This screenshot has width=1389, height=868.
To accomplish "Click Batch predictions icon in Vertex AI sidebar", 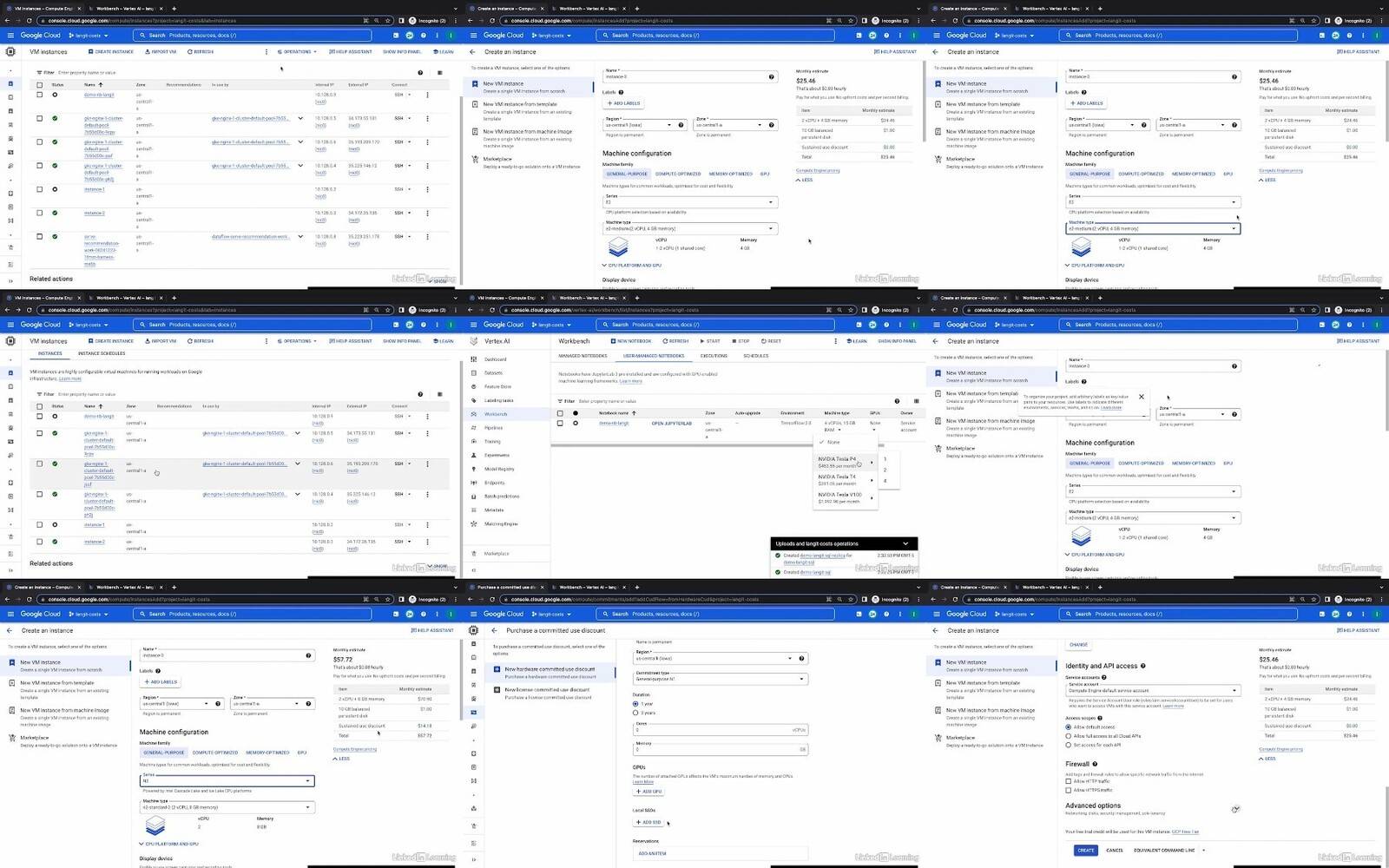I will point(473,496).
